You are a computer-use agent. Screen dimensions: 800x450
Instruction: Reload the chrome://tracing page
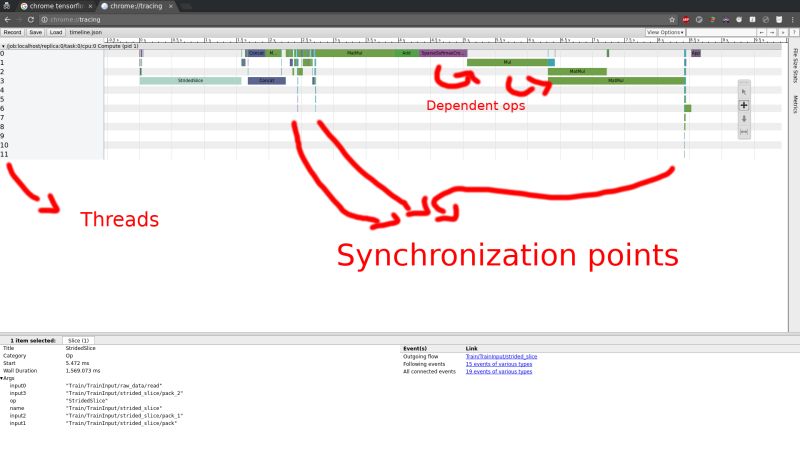(31, 19)
